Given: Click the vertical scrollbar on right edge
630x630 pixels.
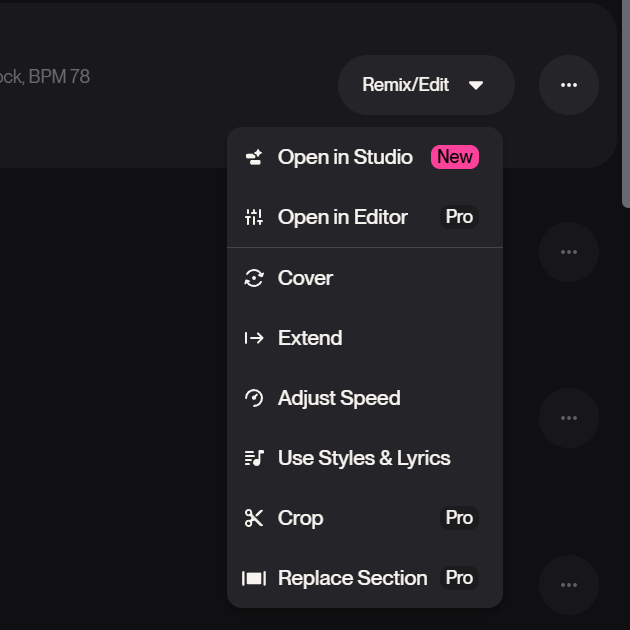Looking at the screenshot, I should (625, 100).
